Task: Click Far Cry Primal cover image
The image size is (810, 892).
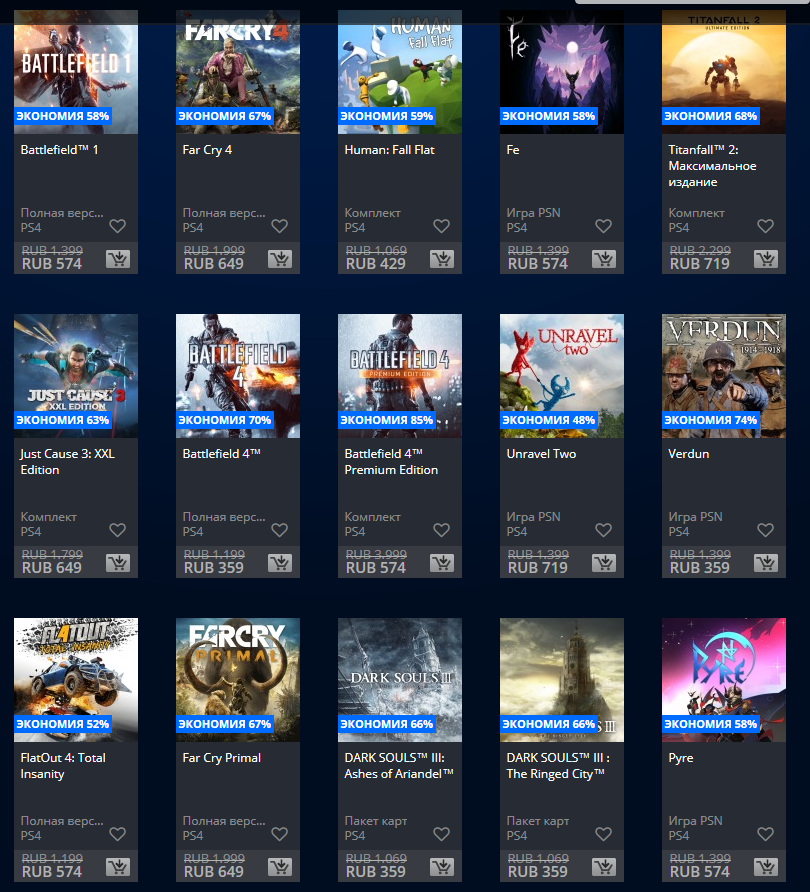Action: point(238,680)
